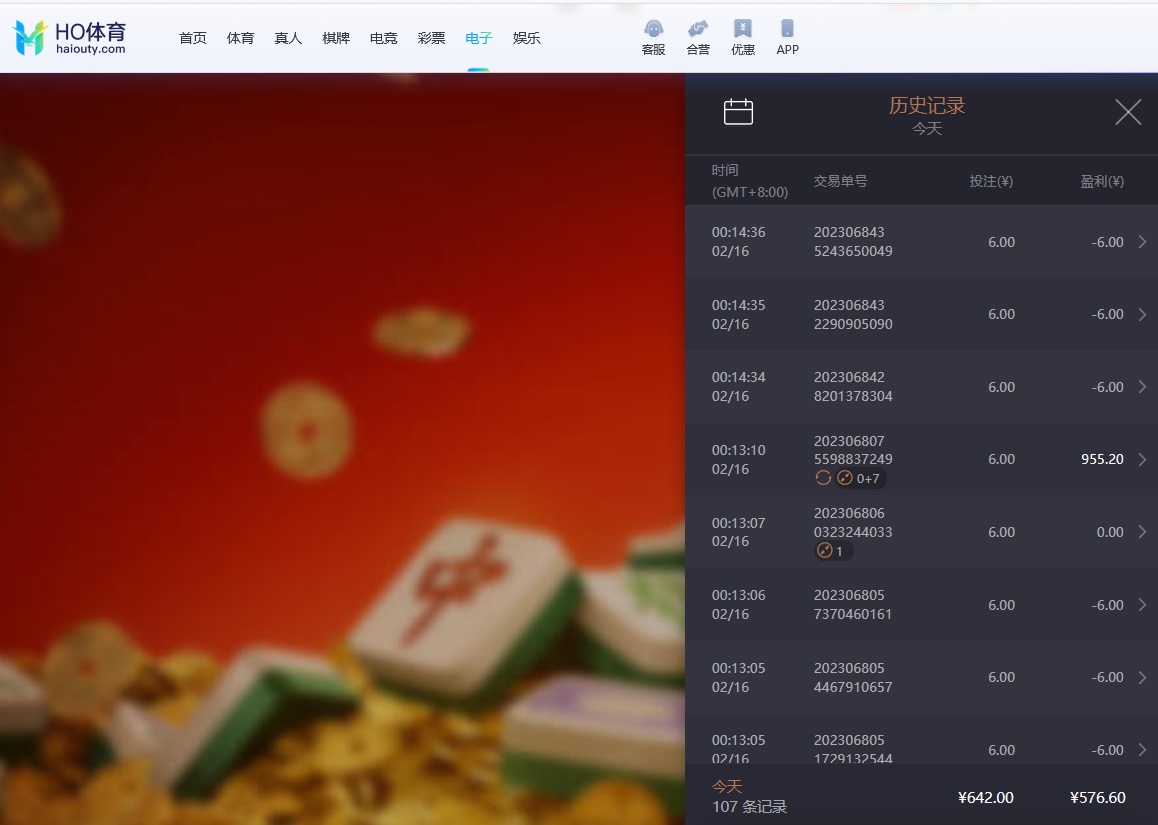Click the 合营 partnership icon

point(698,30)
